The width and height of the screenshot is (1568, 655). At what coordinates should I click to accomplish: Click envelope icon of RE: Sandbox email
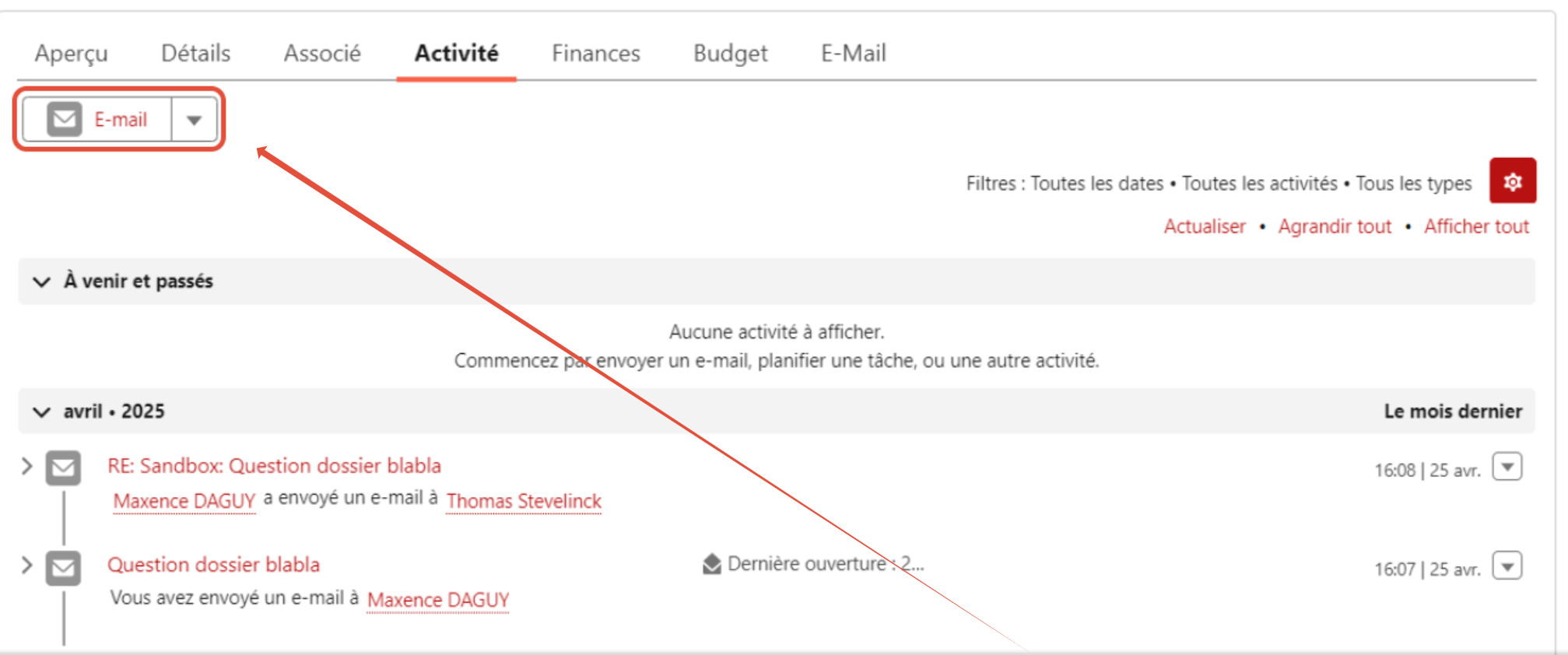tap(63, 468)
